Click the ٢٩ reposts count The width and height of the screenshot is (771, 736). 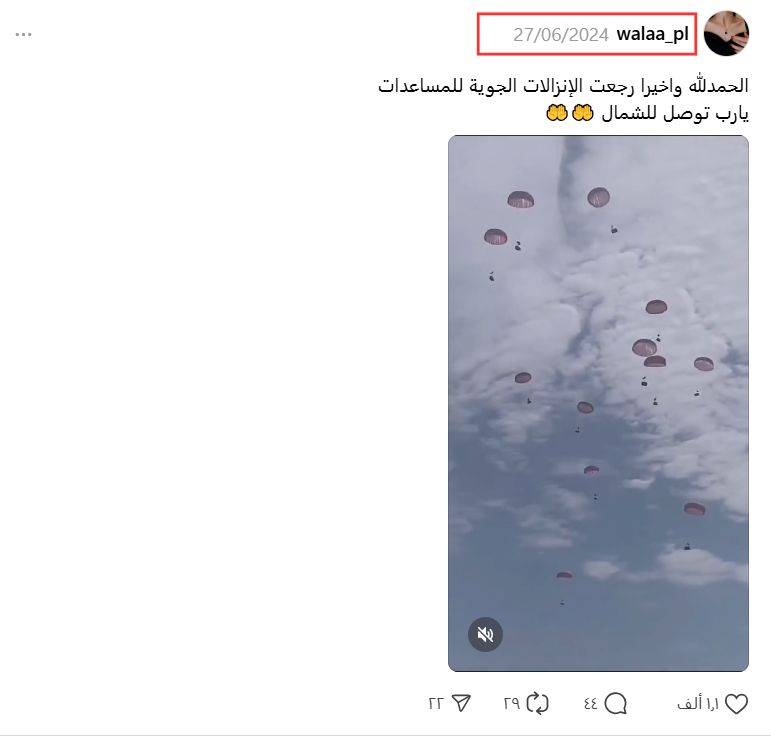[x=512, y=704]
